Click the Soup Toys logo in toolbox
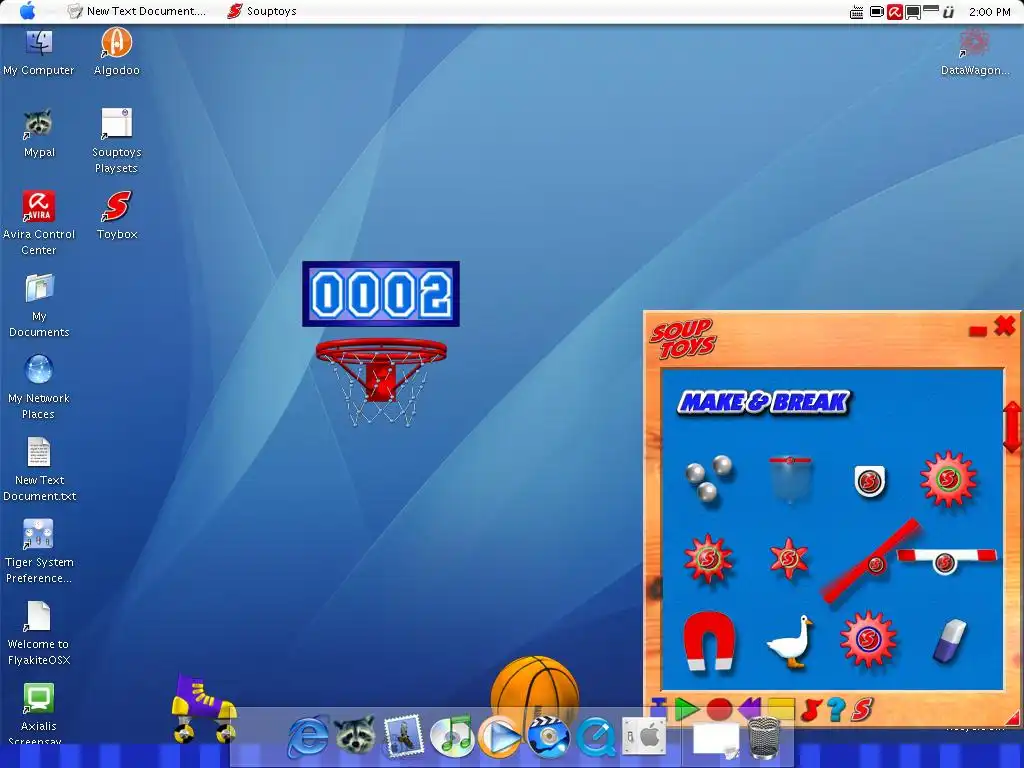 coord(683,338)
